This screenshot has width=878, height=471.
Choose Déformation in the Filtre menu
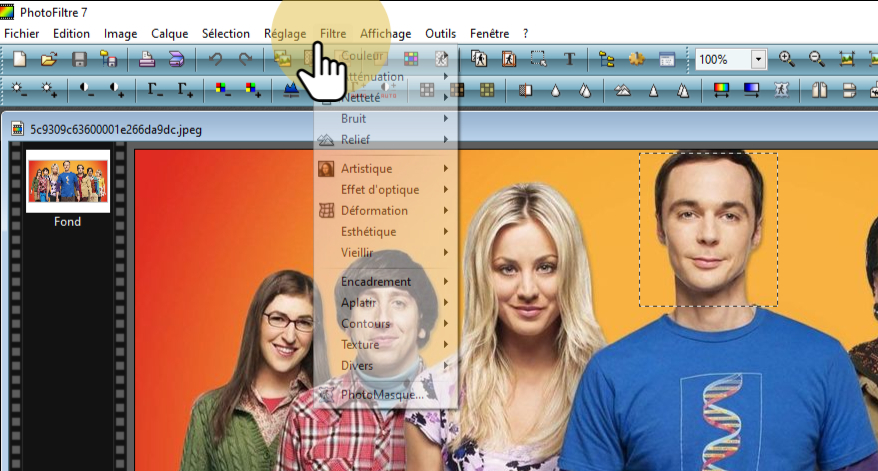click(385, 211)
